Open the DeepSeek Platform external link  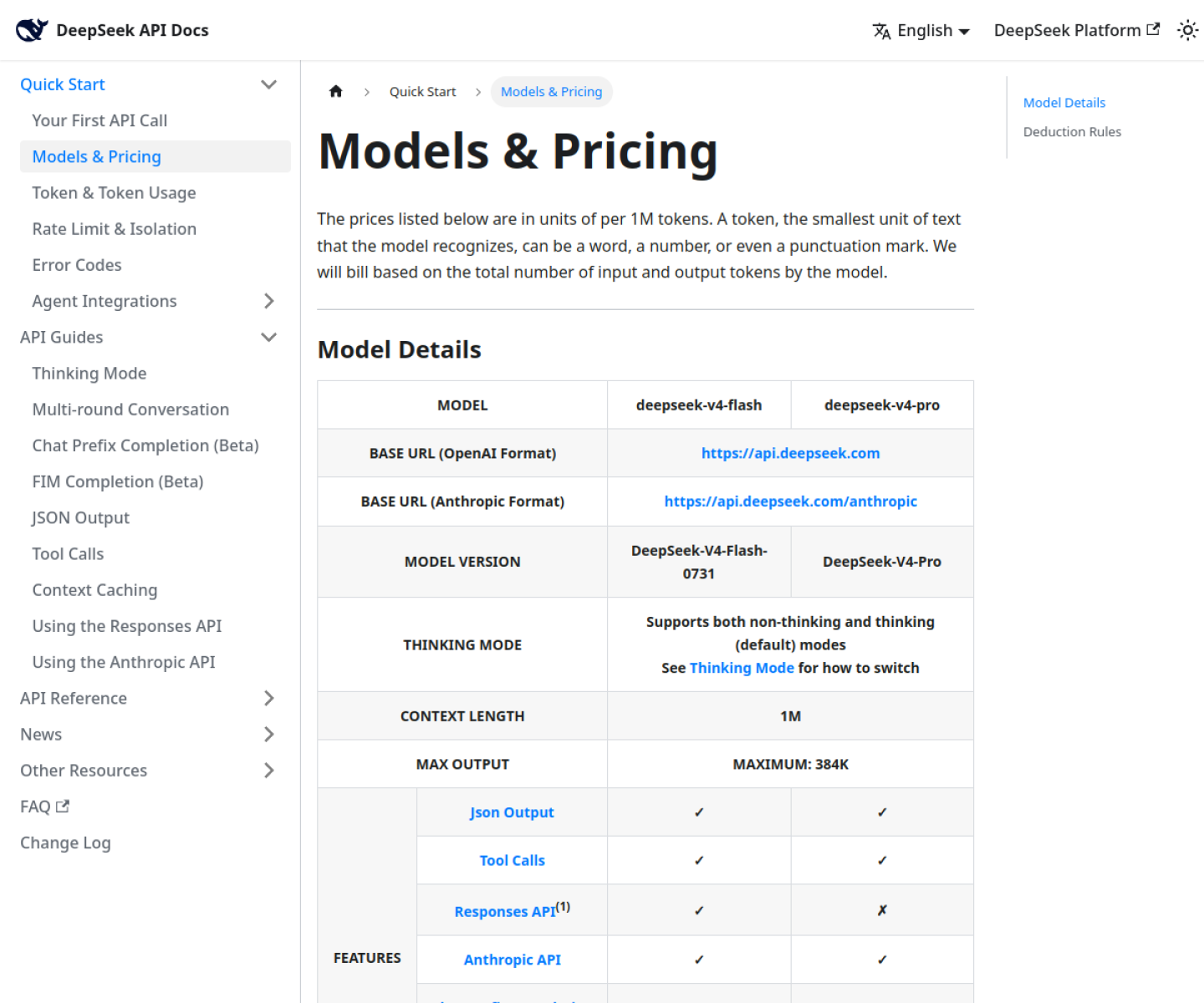point(1077,30)
